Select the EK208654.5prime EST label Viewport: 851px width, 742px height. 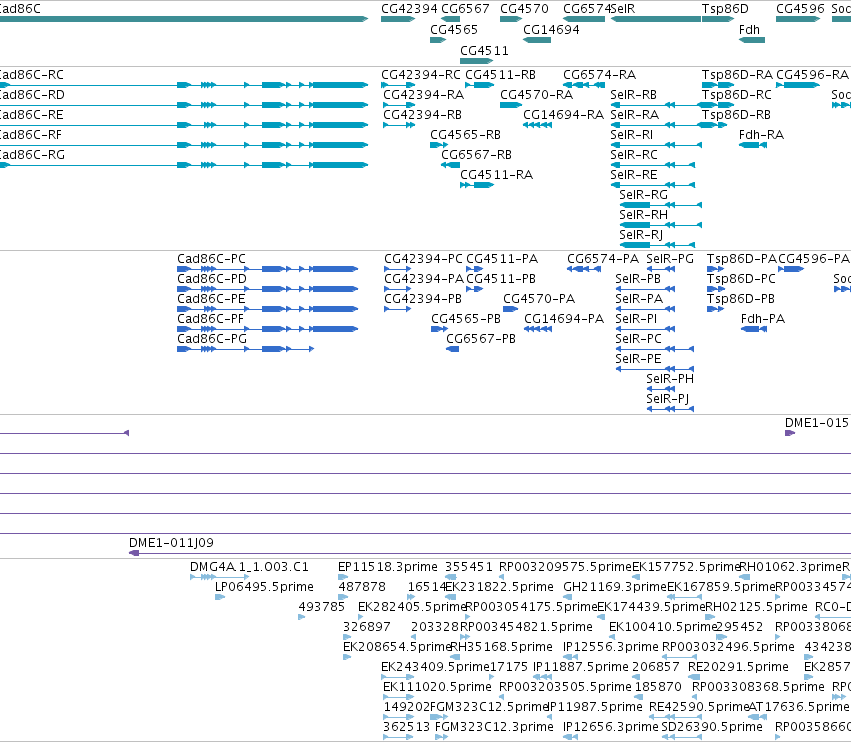pos(397,647)
